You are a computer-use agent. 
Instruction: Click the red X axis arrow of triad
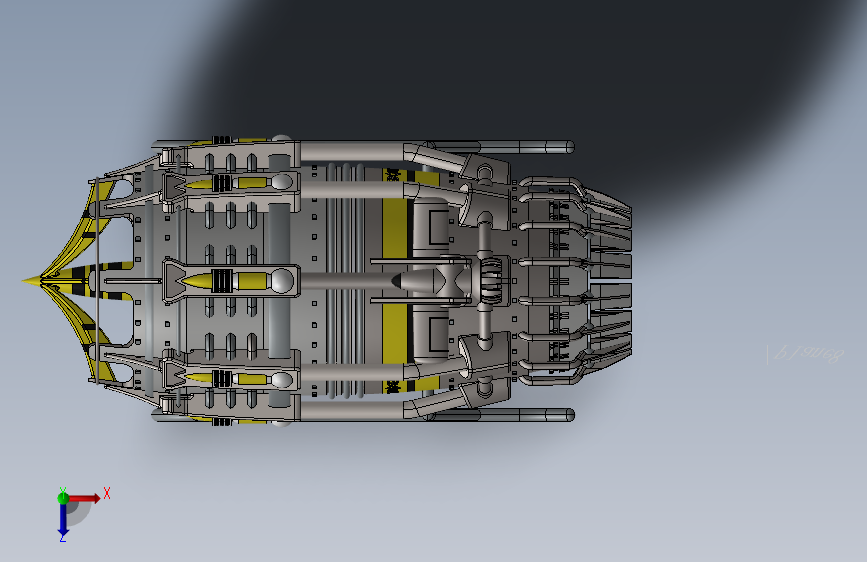coord(84,498)
